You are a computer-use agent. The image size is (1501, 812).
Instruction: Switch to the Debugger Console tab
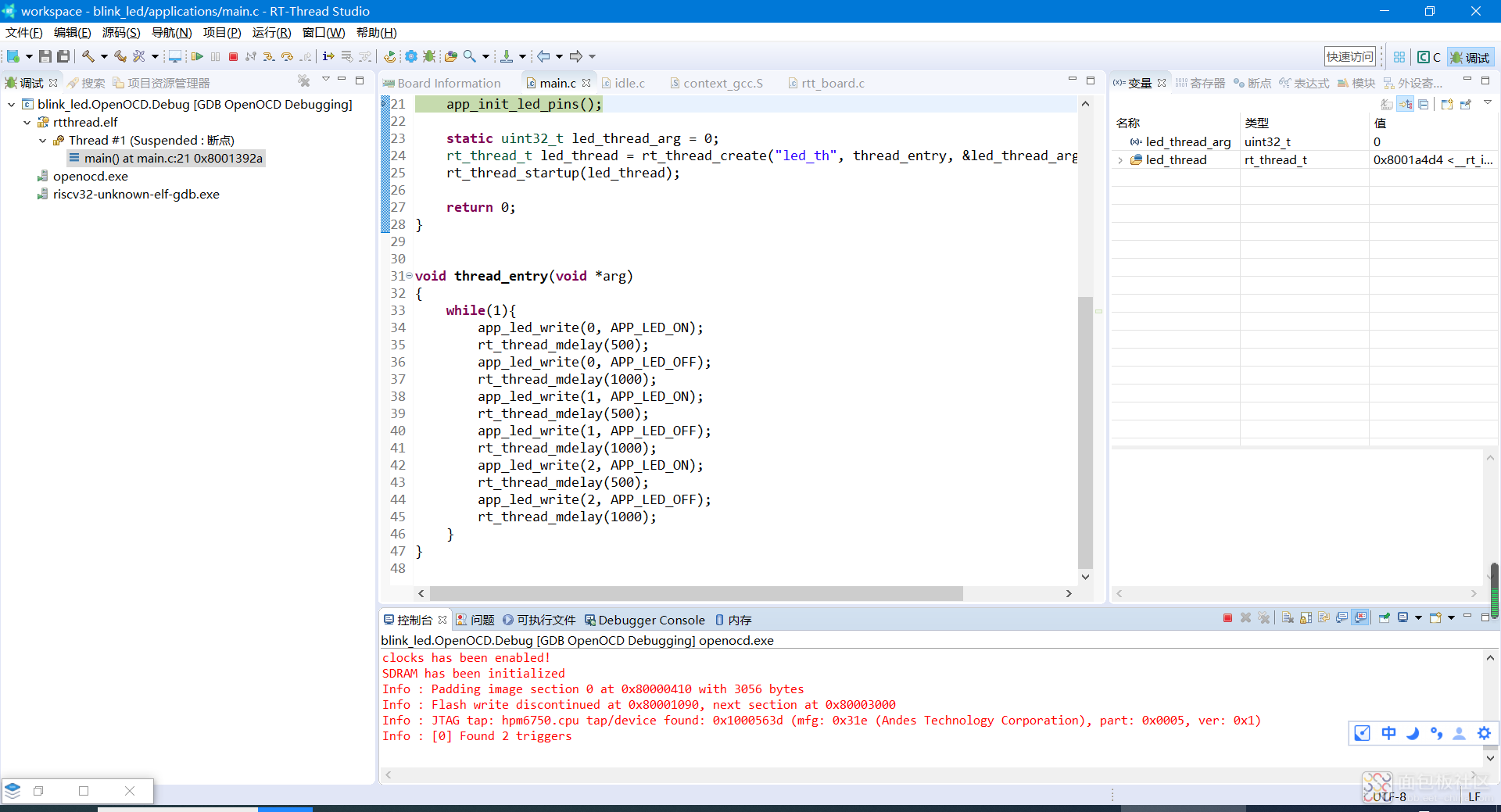click(x=645, y=620)
